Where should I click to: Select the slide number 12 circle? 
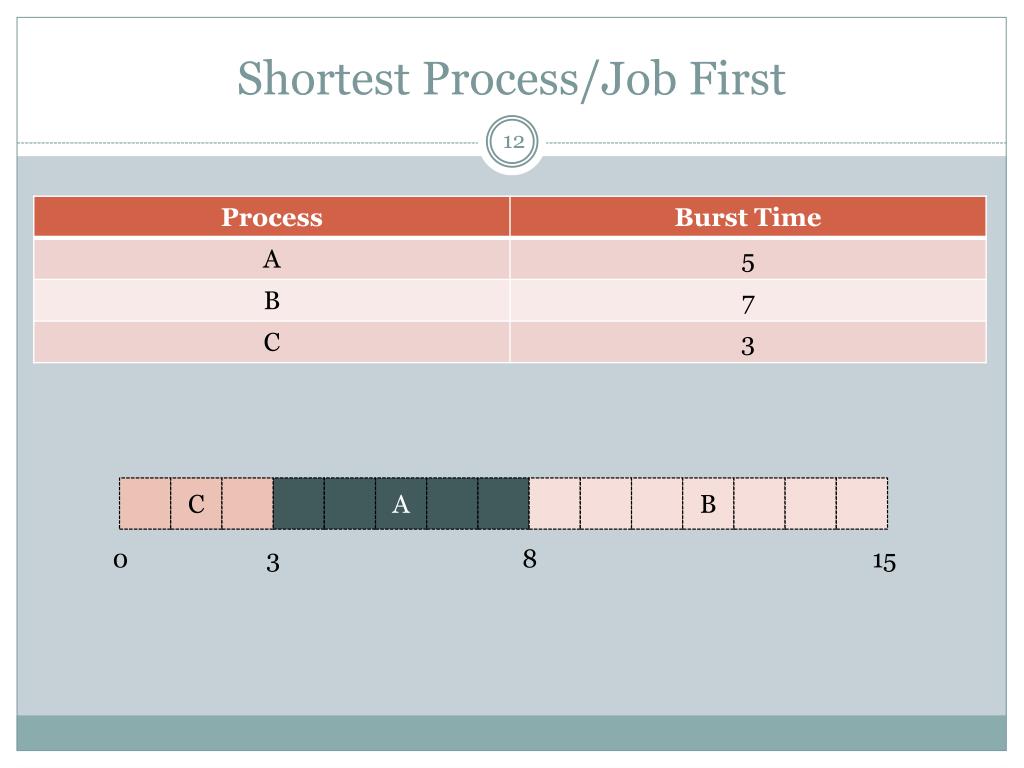513,142
